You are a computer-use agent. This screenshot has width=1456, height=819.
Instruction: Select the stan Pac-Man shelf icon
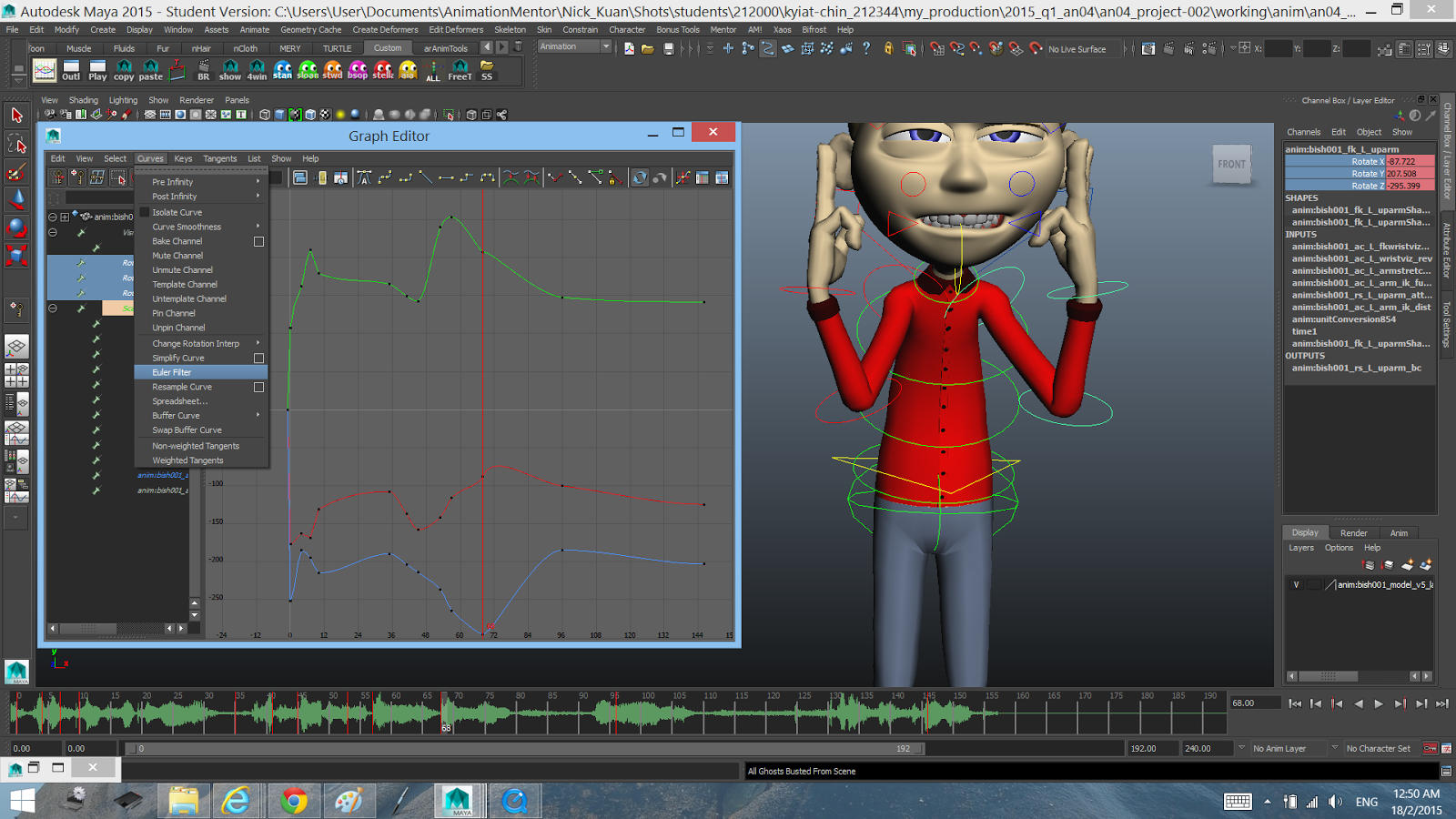tap(283, 69)
